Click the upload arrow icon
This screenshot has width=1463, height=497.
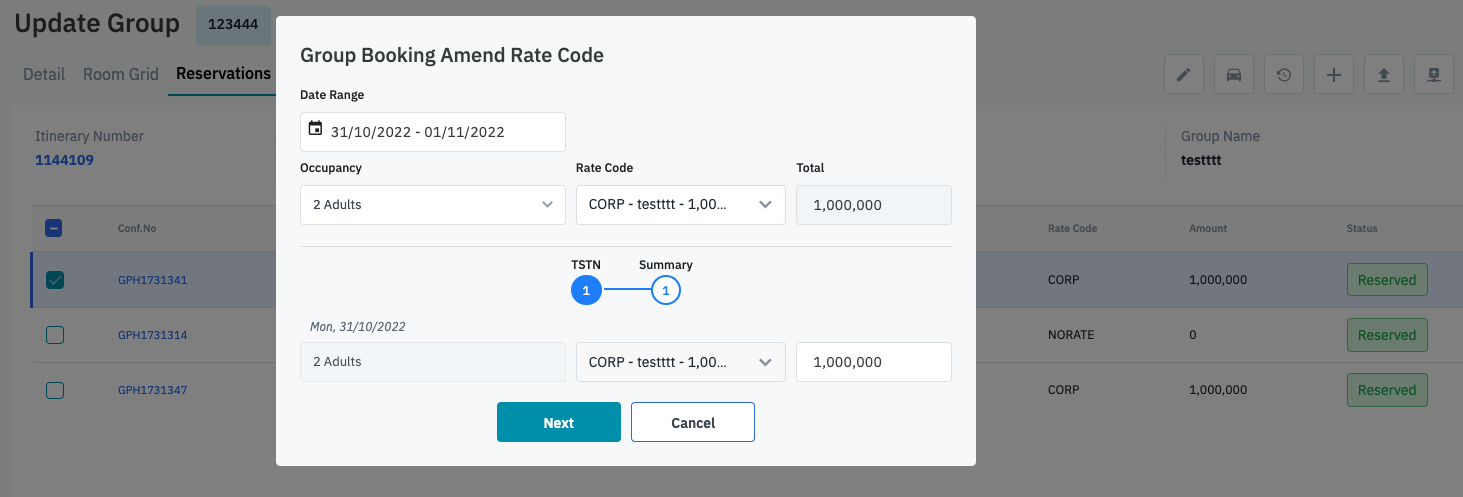click(x=1384, y=75)
